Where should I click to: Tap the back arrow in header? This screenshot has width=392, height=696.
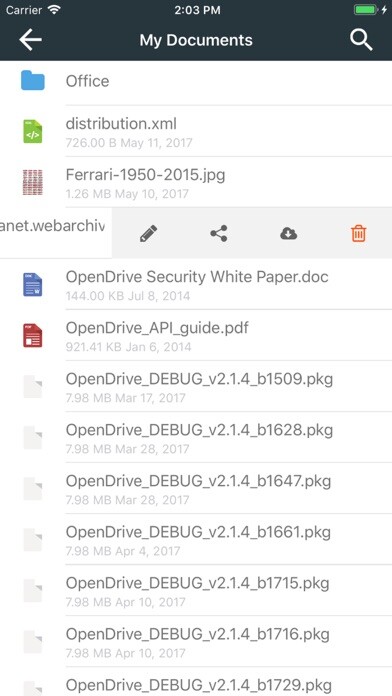(30, 40)
